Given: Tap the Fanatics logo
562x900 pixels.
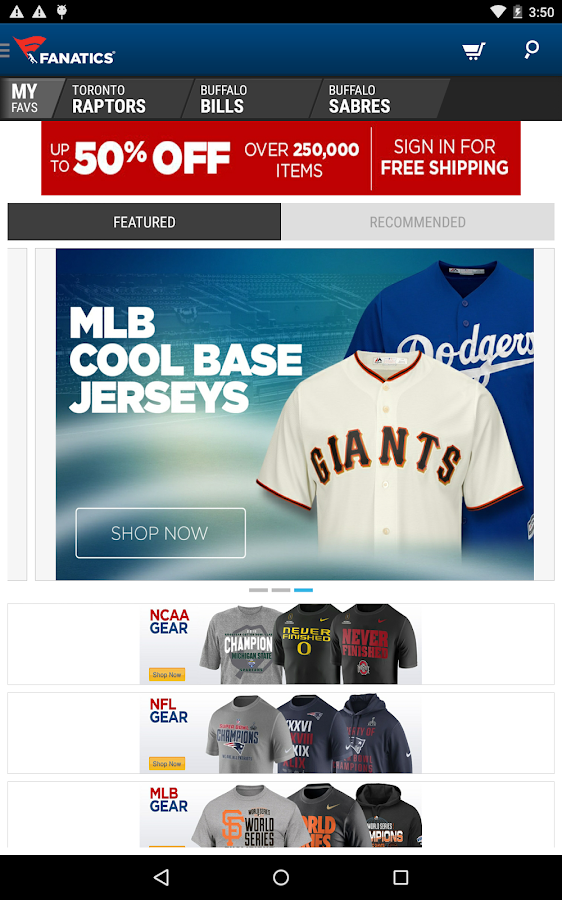Looking at the screenshot, I should (64, 50).
